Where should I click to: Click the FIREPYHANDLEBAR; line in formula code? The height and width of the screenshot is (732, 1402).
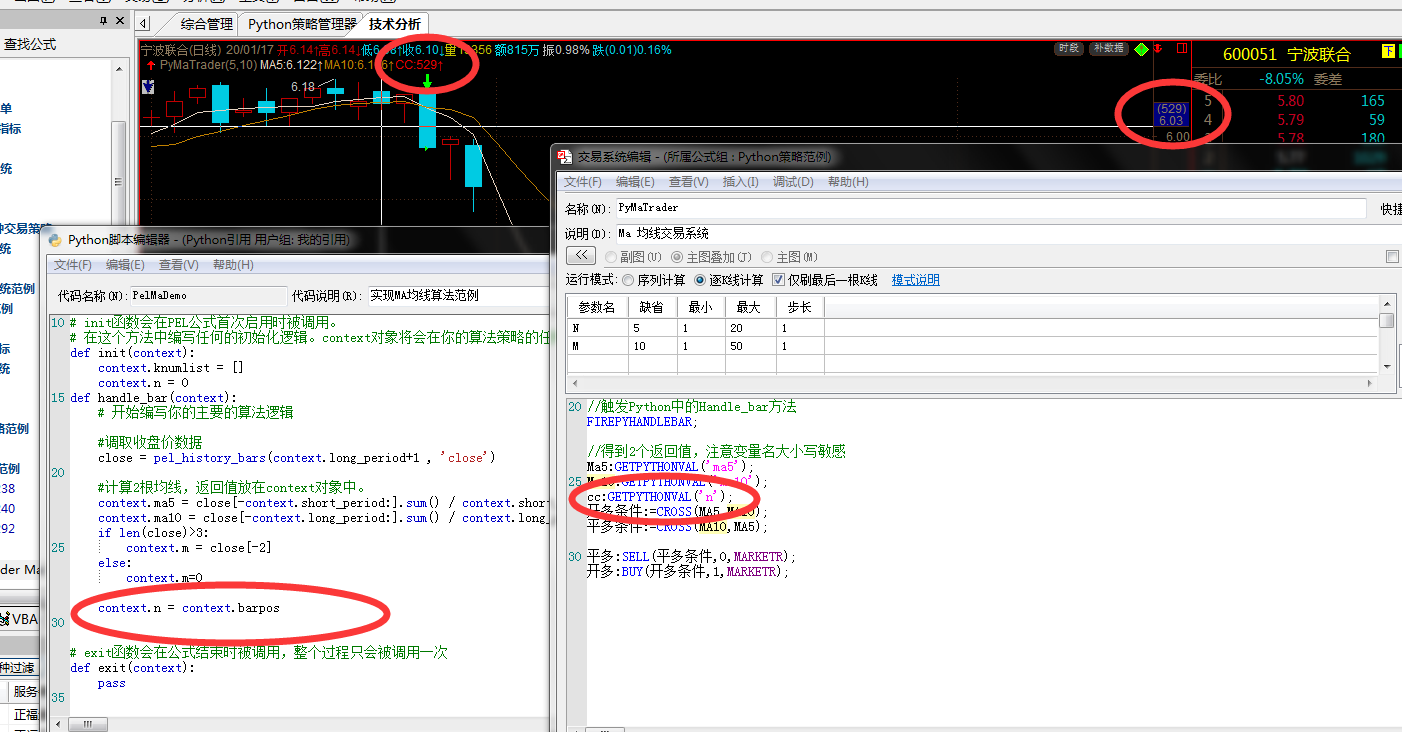(641, 422)
